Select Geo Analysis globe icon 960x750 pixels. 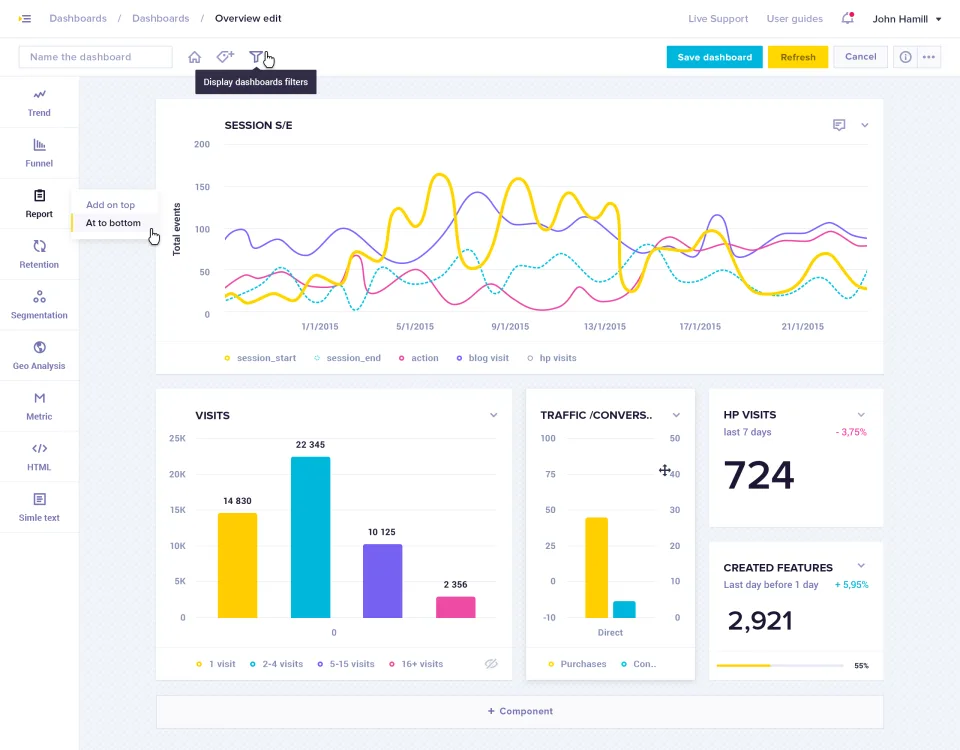39,347
